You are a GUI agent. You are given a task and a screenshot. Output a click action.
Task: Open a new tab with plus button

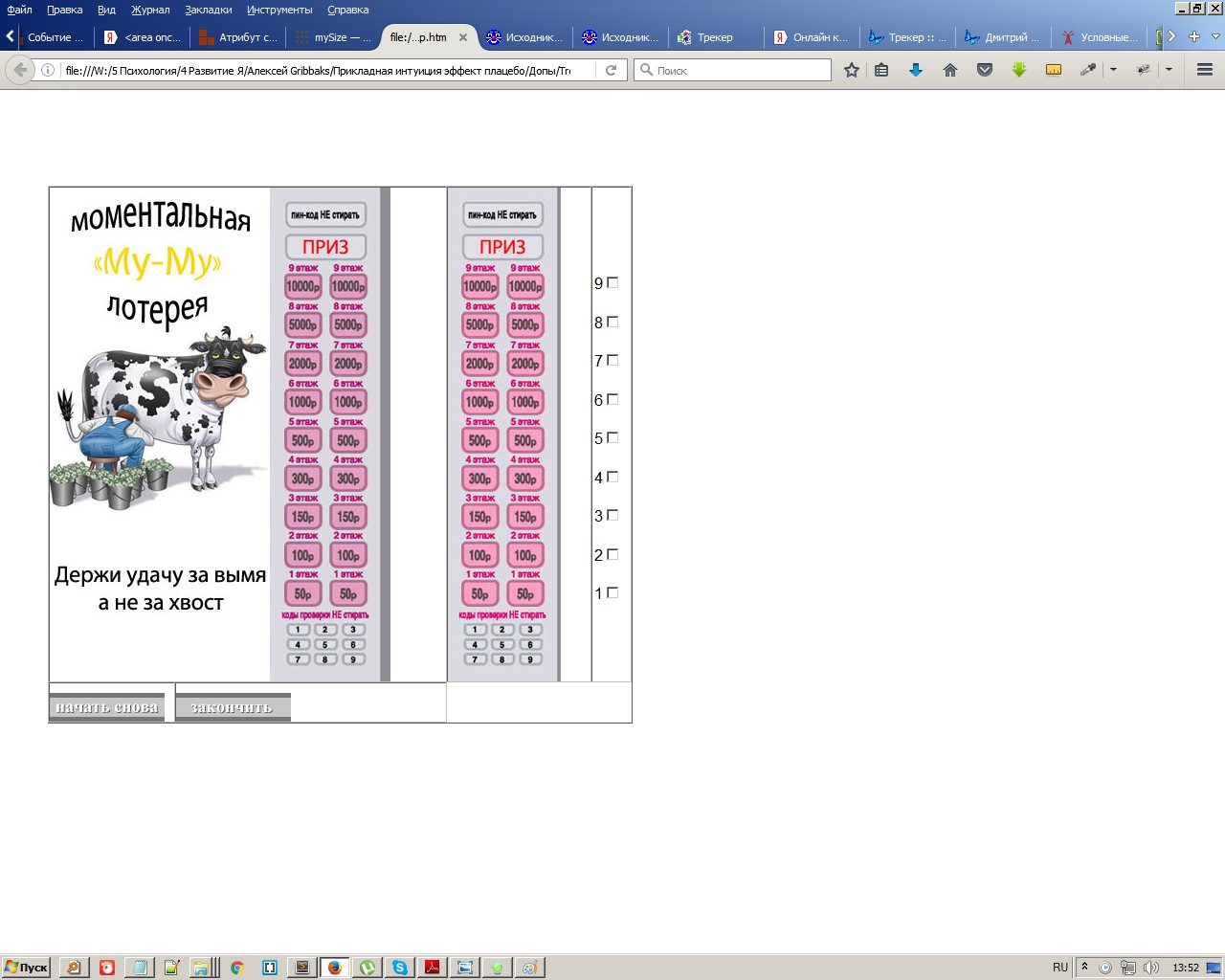(x=1194, y=36)
